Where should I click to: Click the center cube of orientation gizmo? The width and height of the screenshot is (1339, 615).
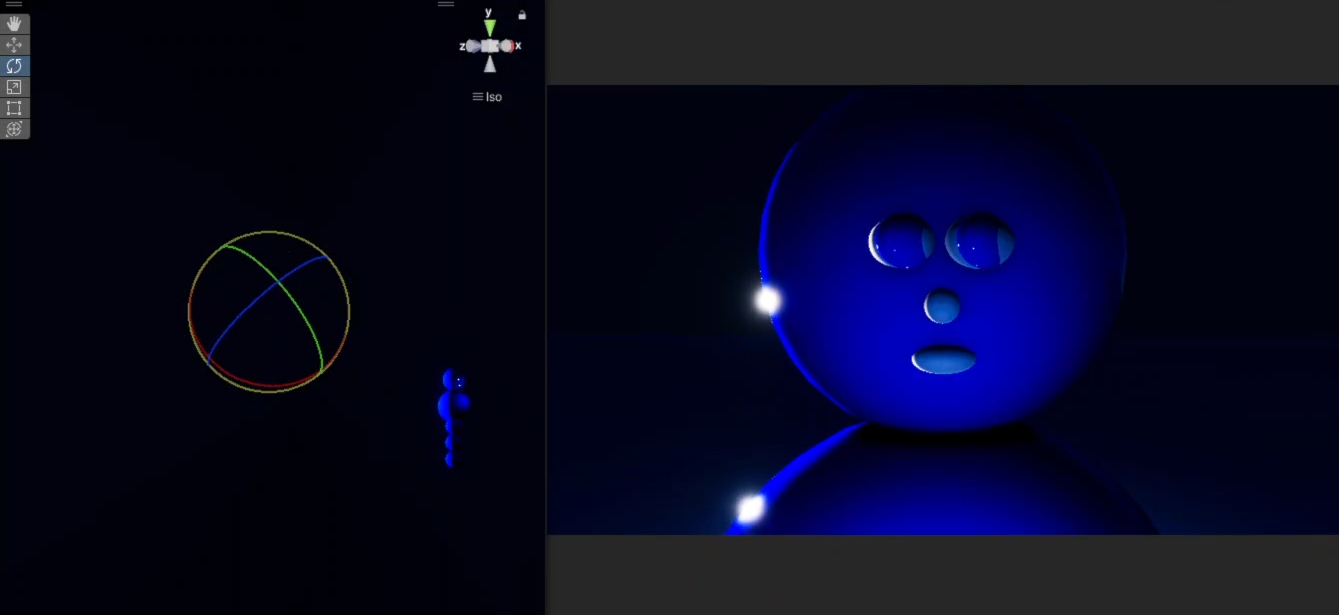coord(489,46)
